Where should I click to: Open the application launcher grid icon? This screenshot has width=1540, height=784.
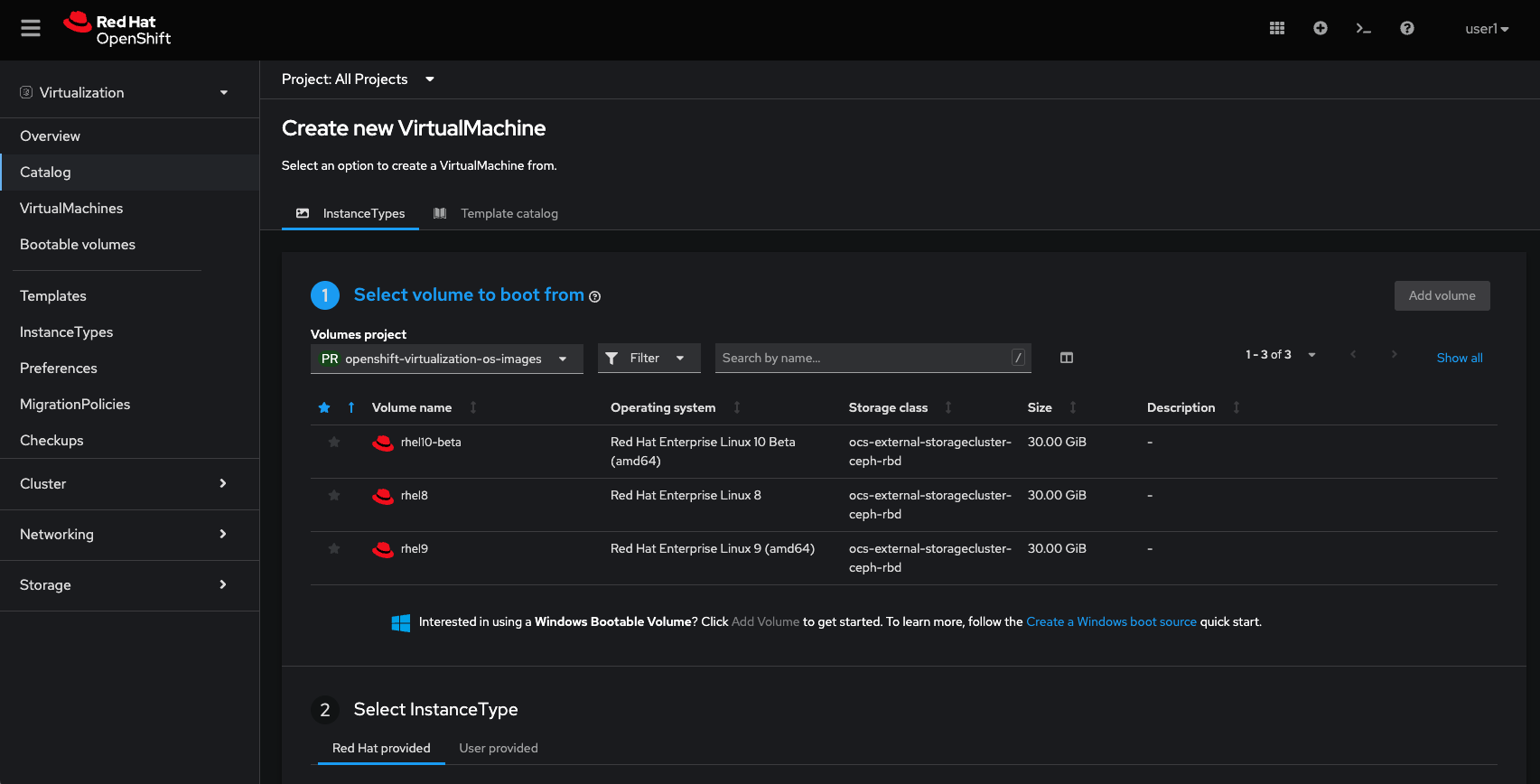1276,29
